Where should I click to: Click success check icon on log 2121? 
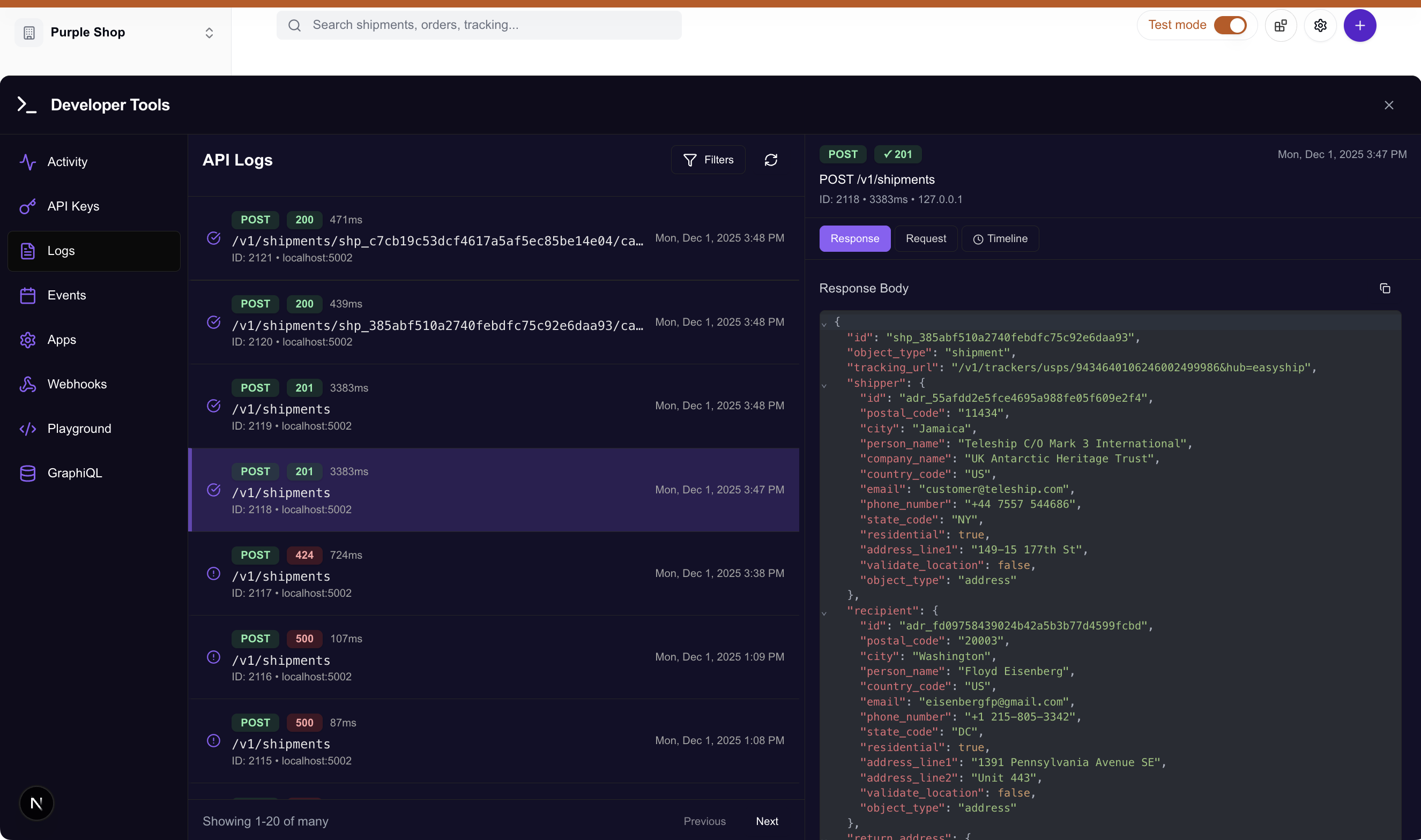[213, 238]
